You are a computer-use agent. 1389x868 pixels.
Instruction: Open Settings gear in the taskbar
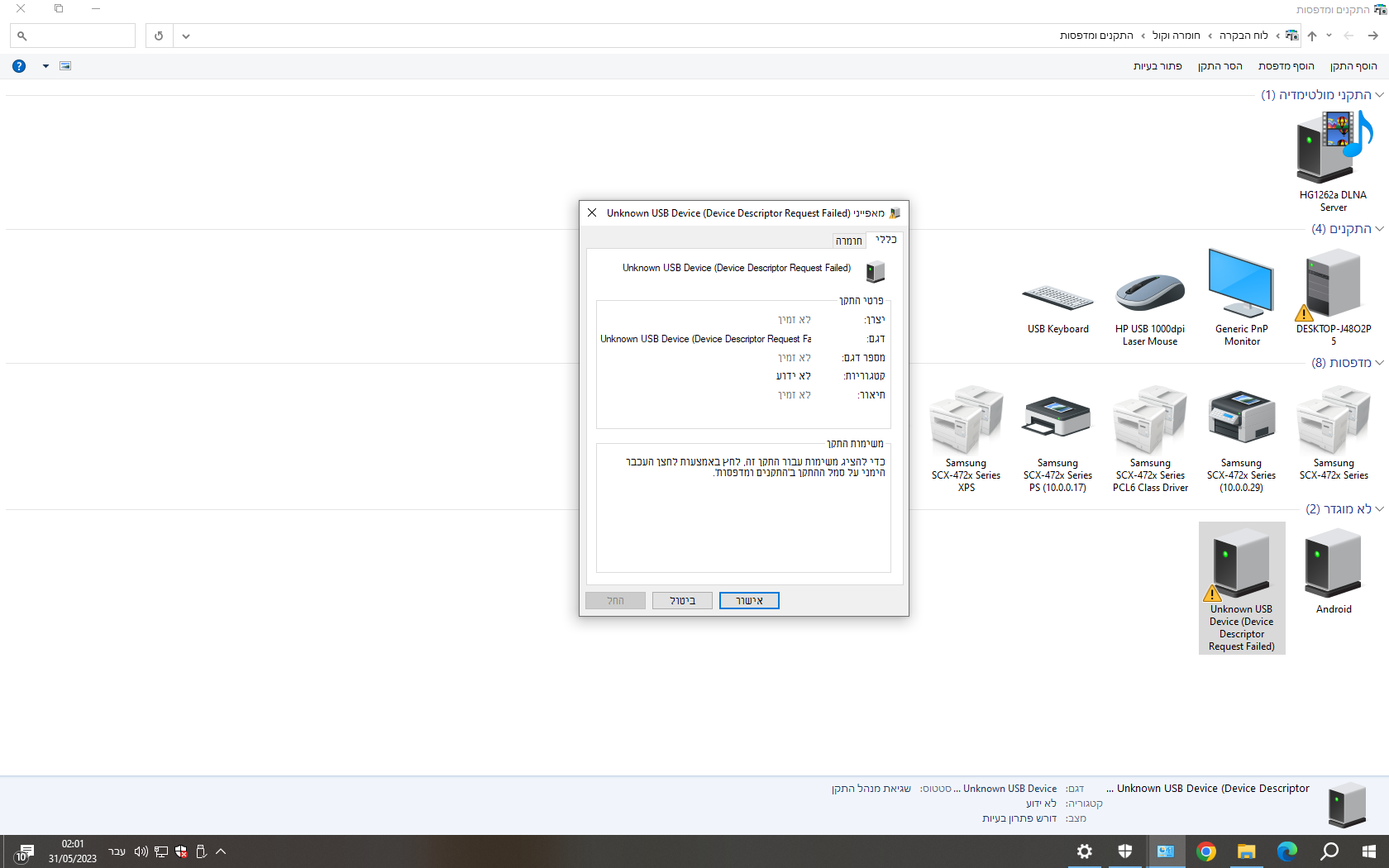coord(1085,851)
